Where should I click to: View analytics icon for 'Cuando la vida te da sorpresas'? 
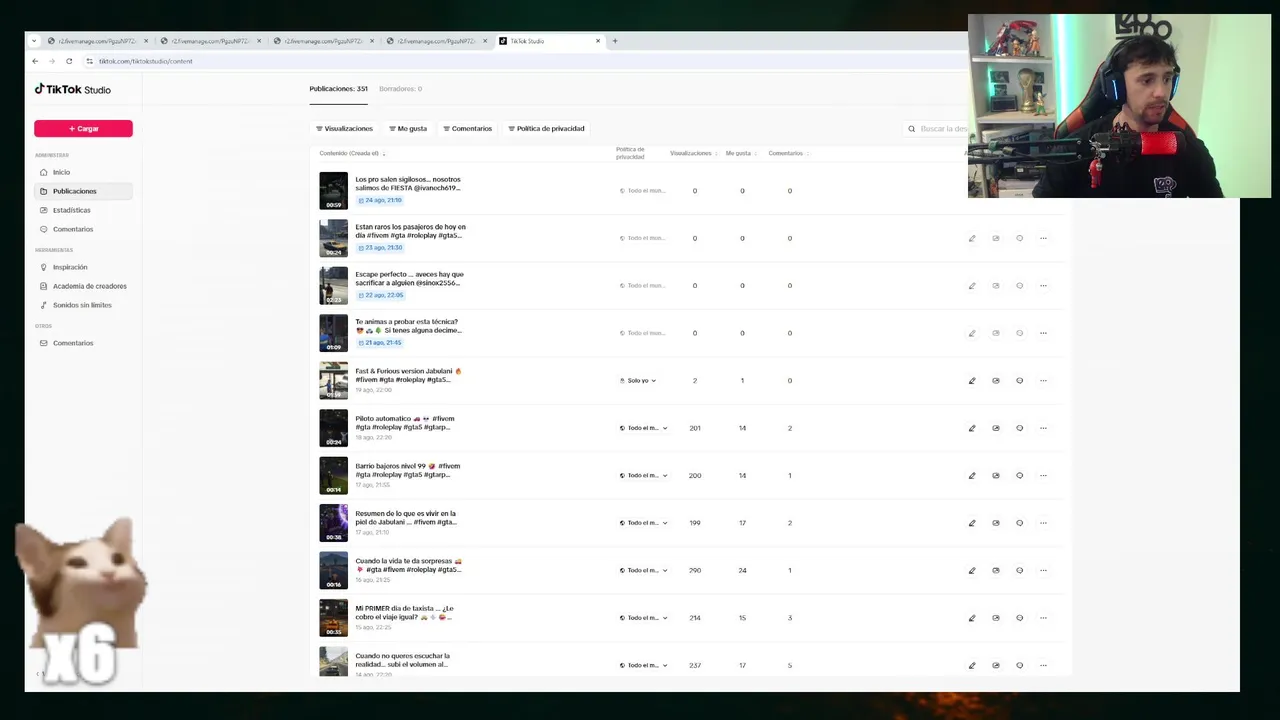(996, 571)
